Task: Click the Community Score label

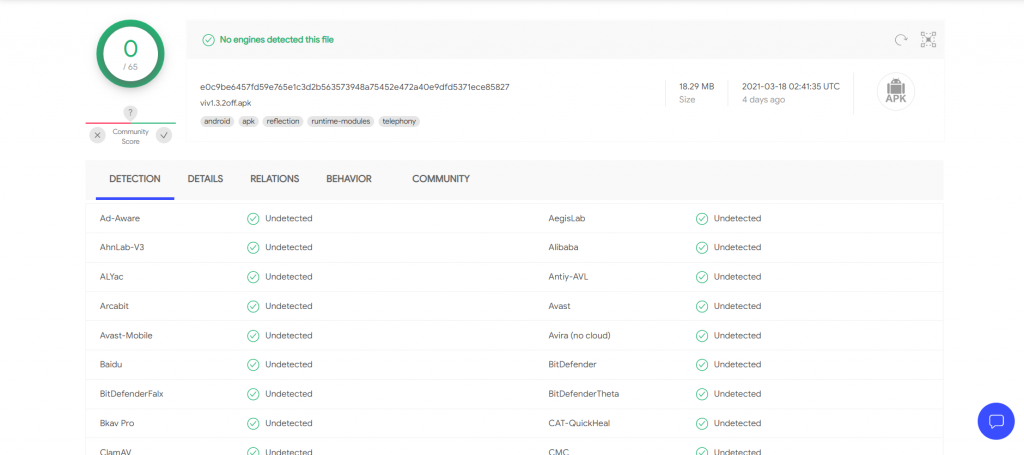Action: pos(131,136)
